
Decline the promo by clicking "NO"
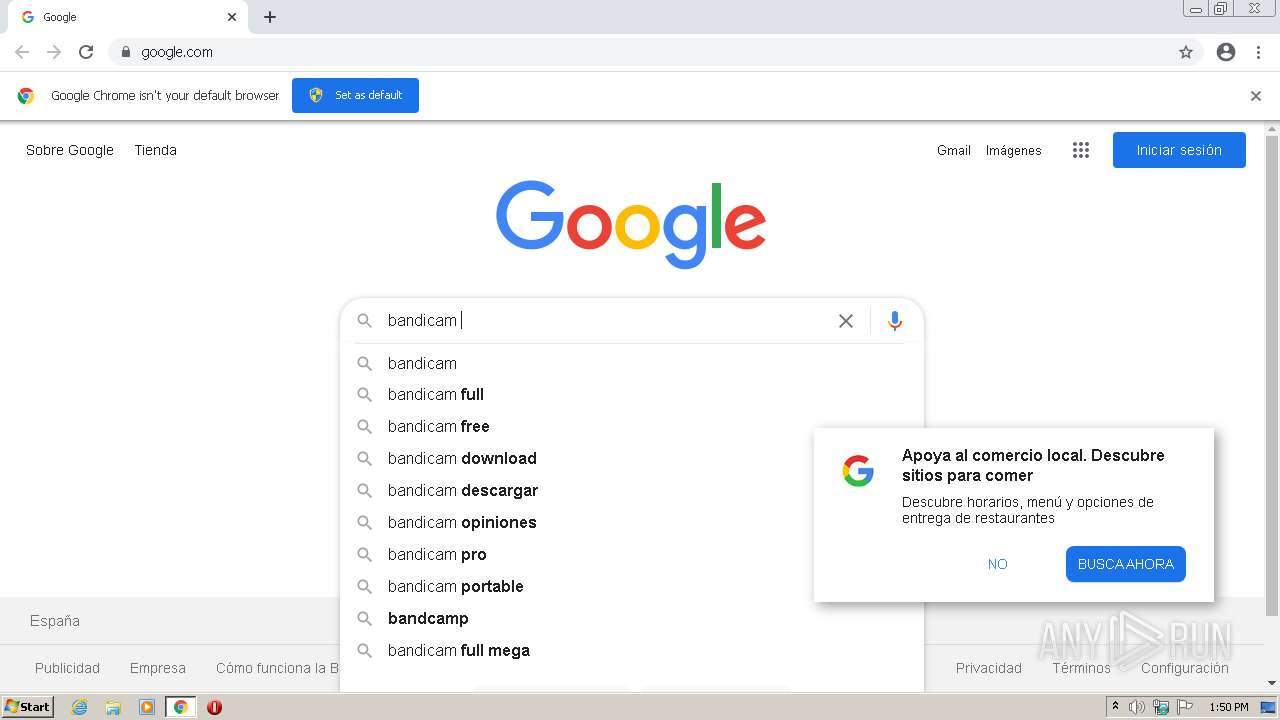click(998, 564)
